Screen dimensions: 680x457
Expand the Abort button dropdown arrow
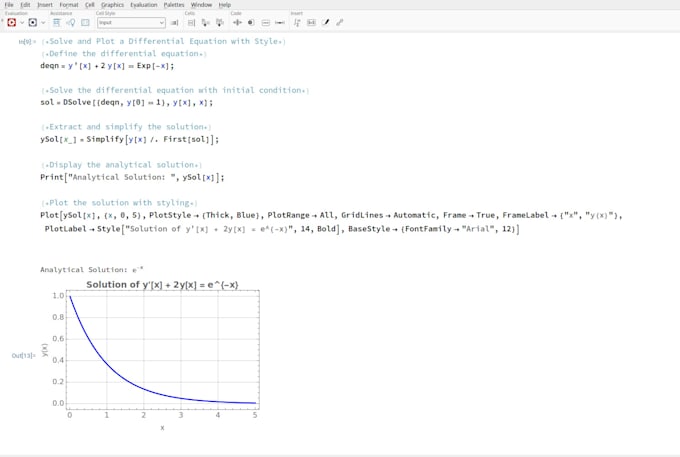pyautogui.click(x=43, y=23)
